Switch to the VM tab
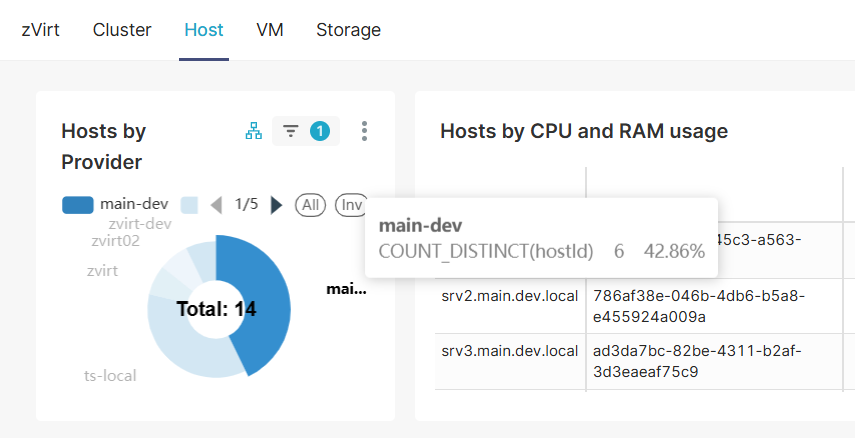 tap(270, 29)
